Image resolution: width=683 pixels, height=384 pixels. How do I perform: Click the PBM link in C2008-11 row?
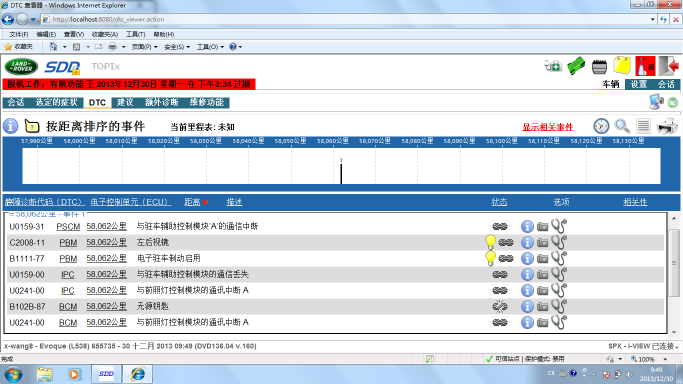pyautogui.click(x=68, y=243)
